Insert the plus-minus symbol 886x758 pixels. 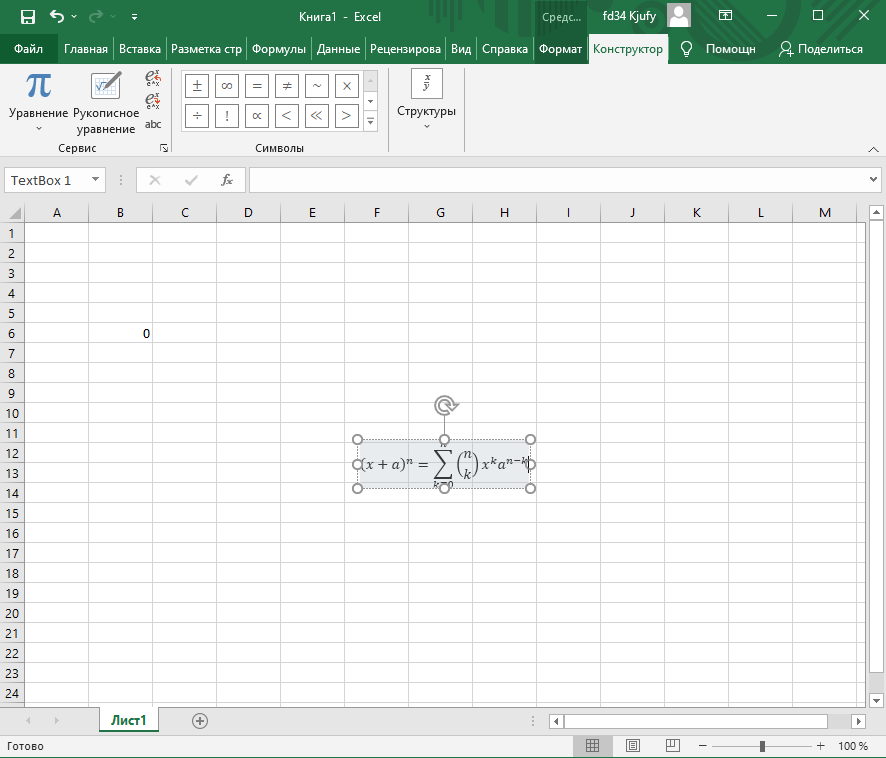[197, 86]
